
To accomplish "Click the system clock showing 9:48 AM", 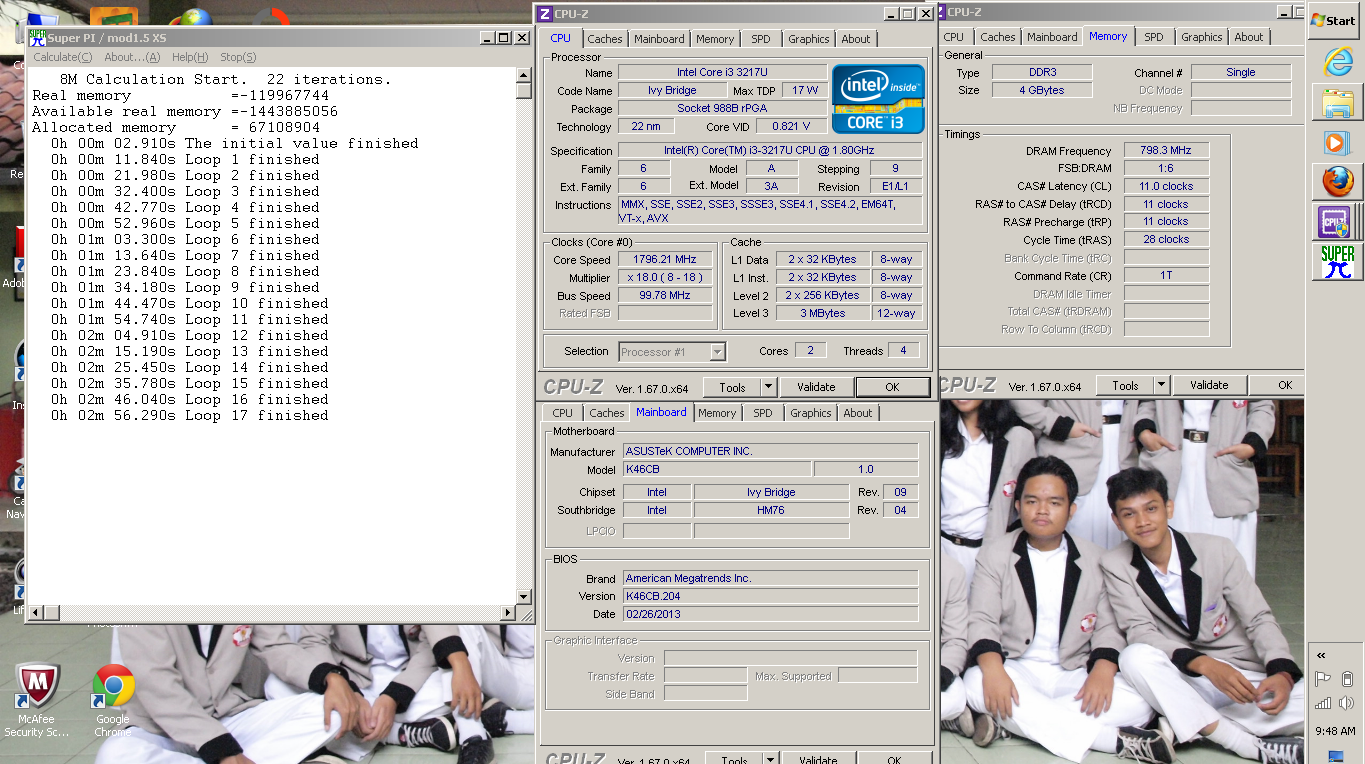I will pos(1336,731).
